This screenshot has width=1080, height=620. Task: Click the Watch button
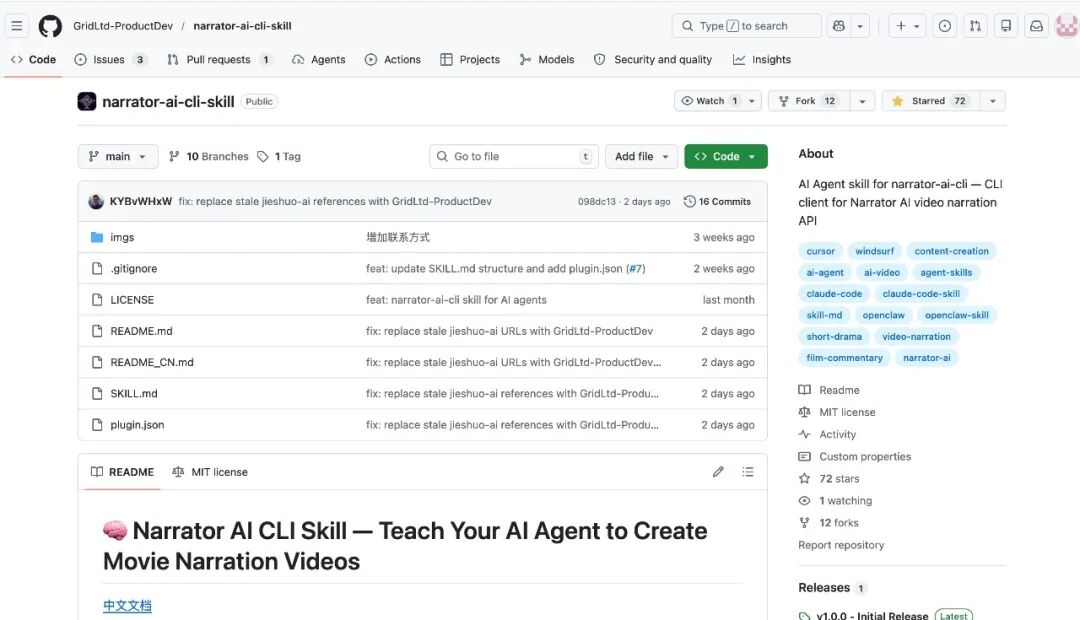pos(711,101)
